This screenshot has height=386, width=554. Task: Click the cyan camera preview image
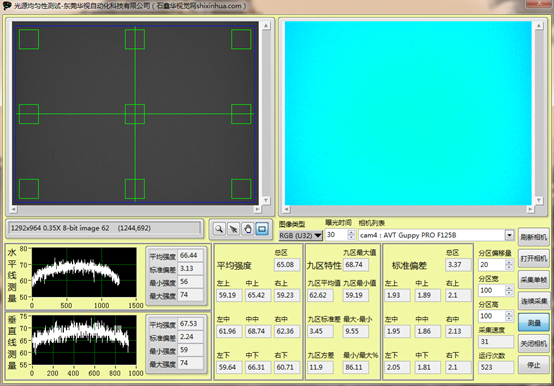click(408, 113)
